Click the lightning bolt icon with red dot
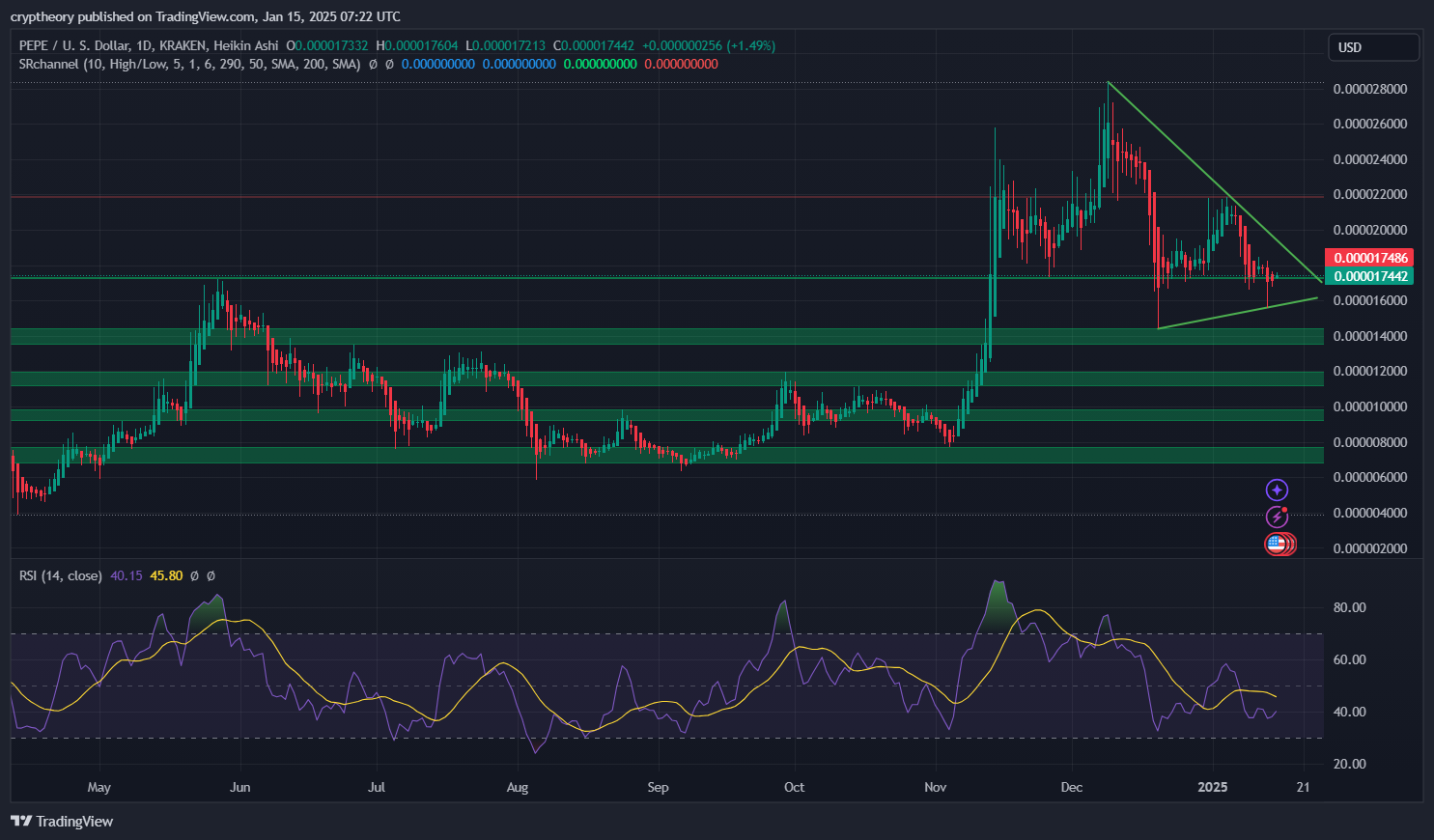Screen dimensions: 1434x840 [1278, 517]
